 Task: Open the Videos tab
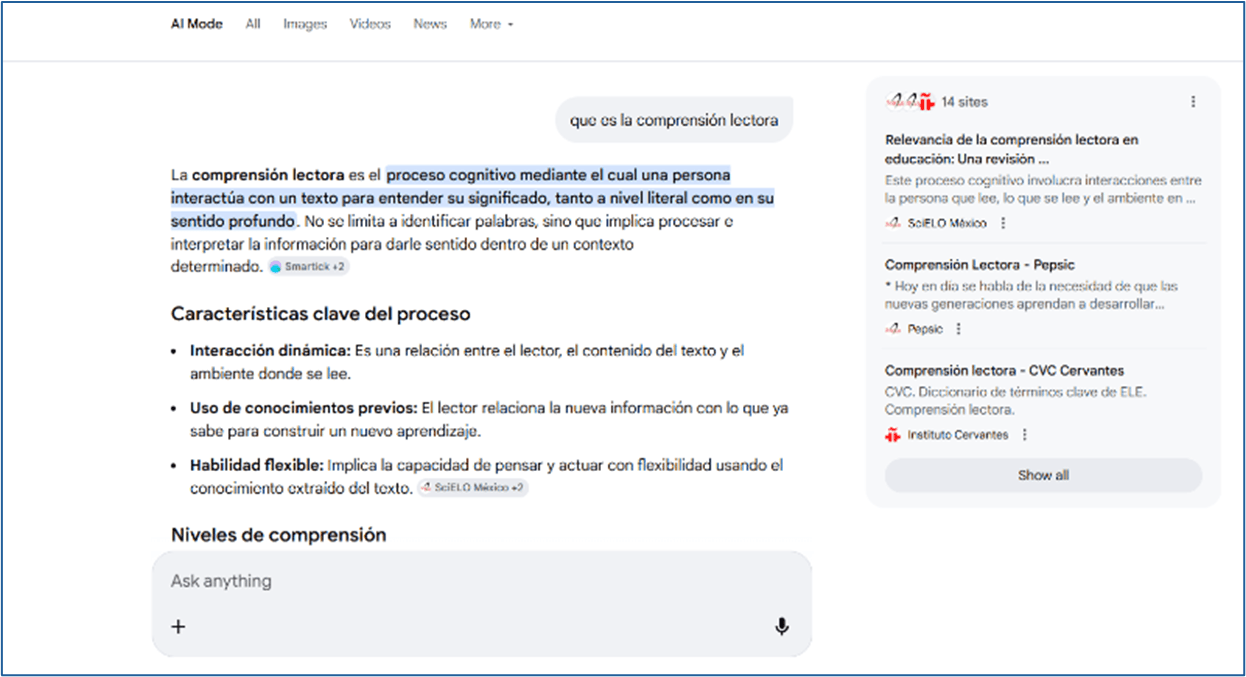click(370, 24)
